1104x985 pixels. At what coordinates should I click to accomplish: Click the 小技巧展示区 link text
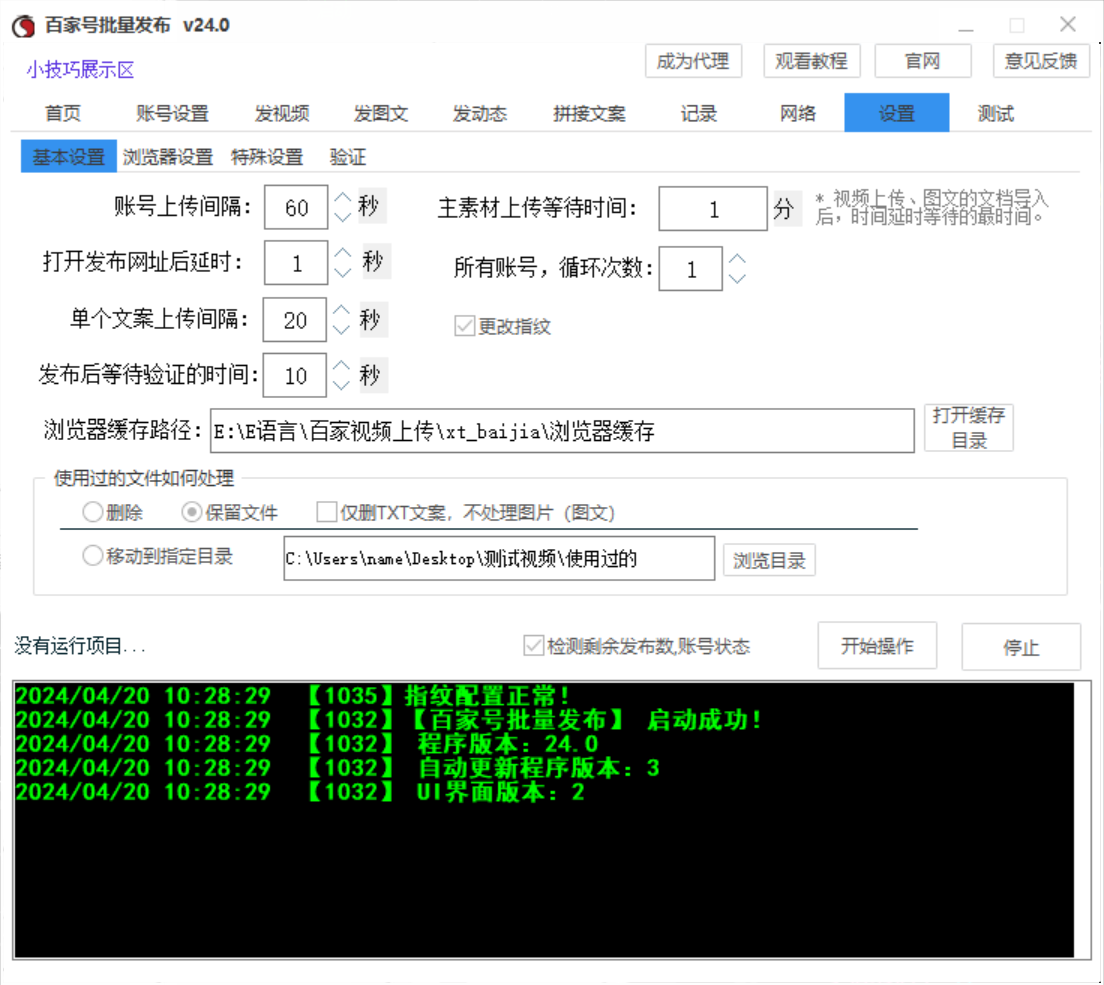tap(80, 70)
